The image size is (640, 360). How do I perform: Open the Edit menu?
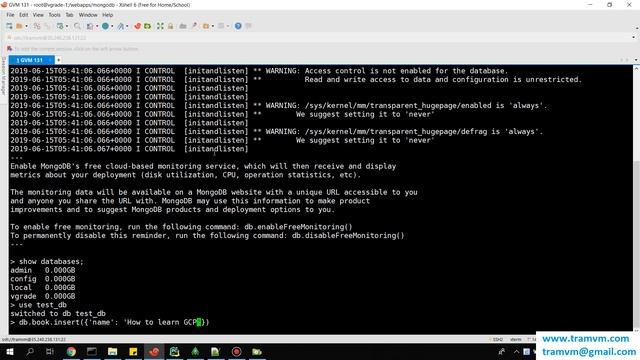[24, 15]
